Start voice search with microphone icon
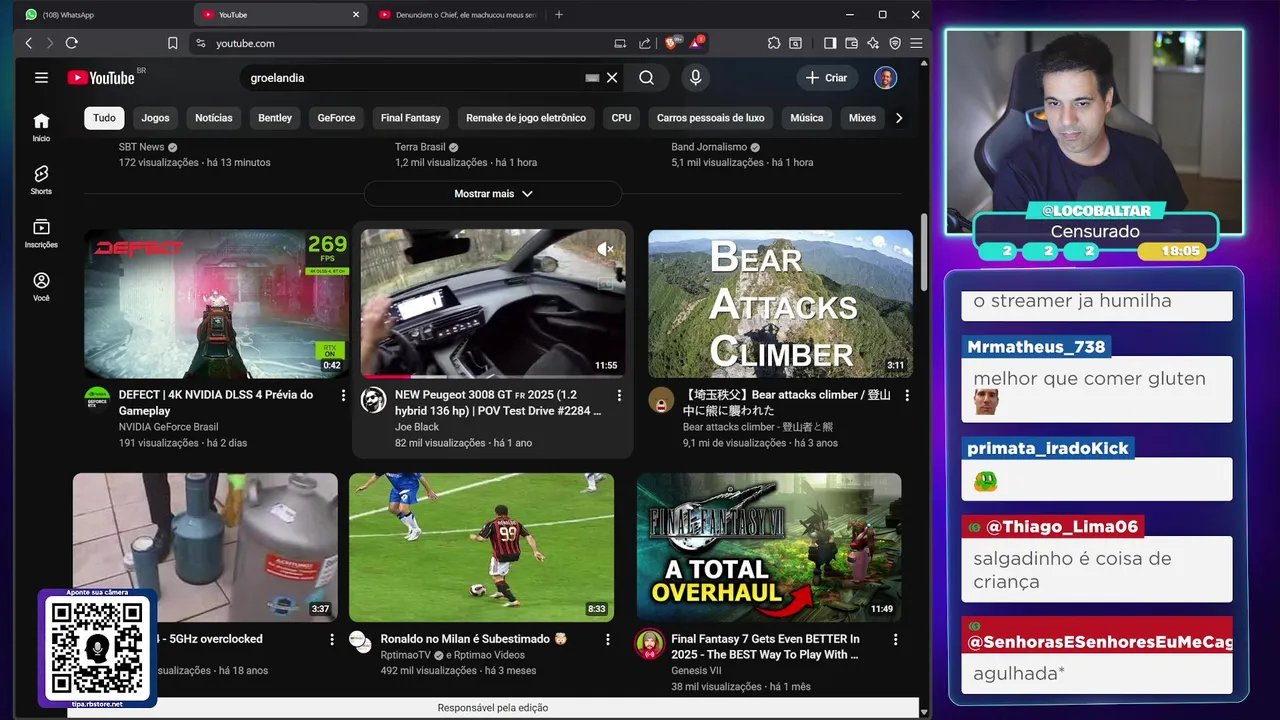1280x720 pixels. 695,77
